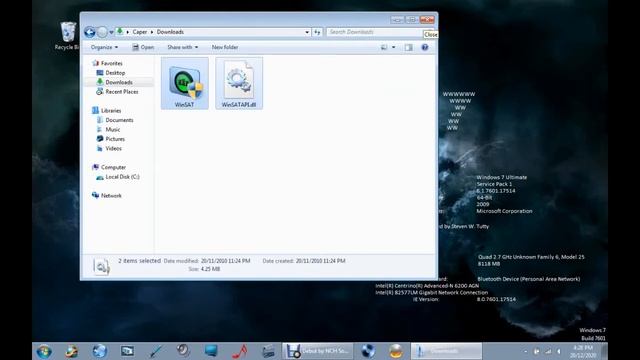Click the details pane file icon

[x=101, y=266]
